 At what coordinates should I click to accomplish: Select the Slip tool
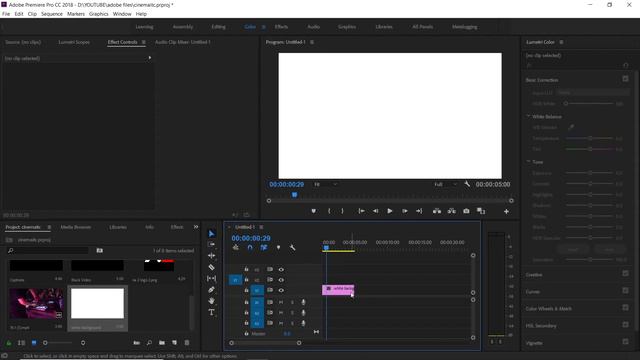pos(211,278)
